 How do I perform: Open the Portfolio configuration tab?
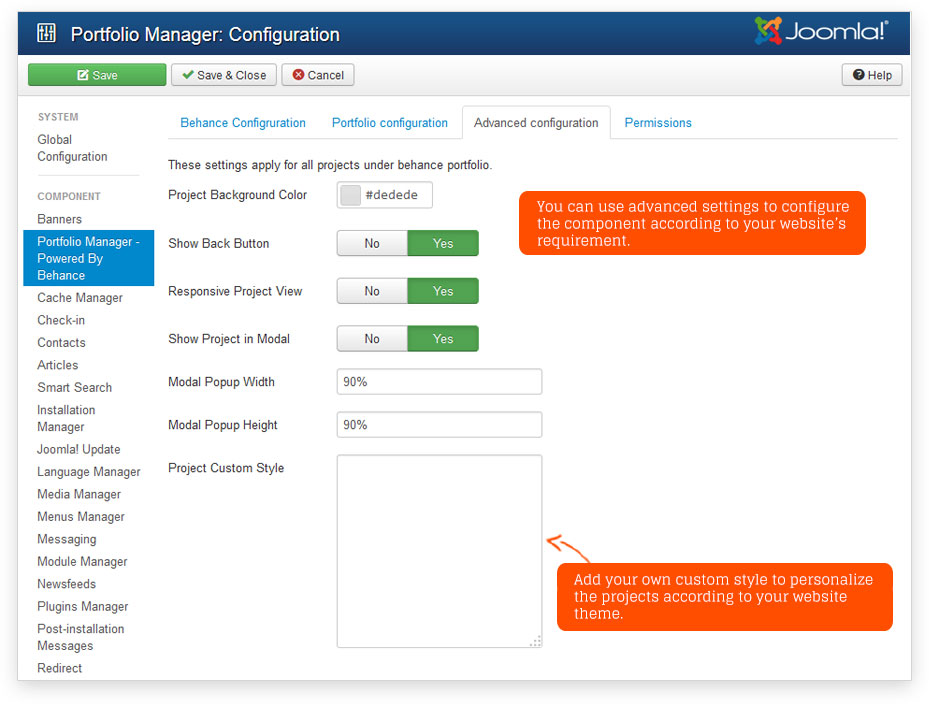point(390,123)
